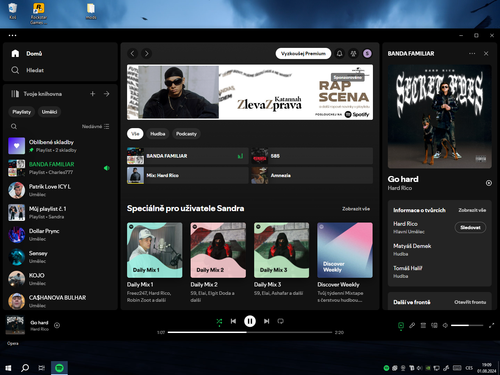This screenshot has height=375, width=500.
Task: Adjust the volume slider
Action: tap(467, 325)
